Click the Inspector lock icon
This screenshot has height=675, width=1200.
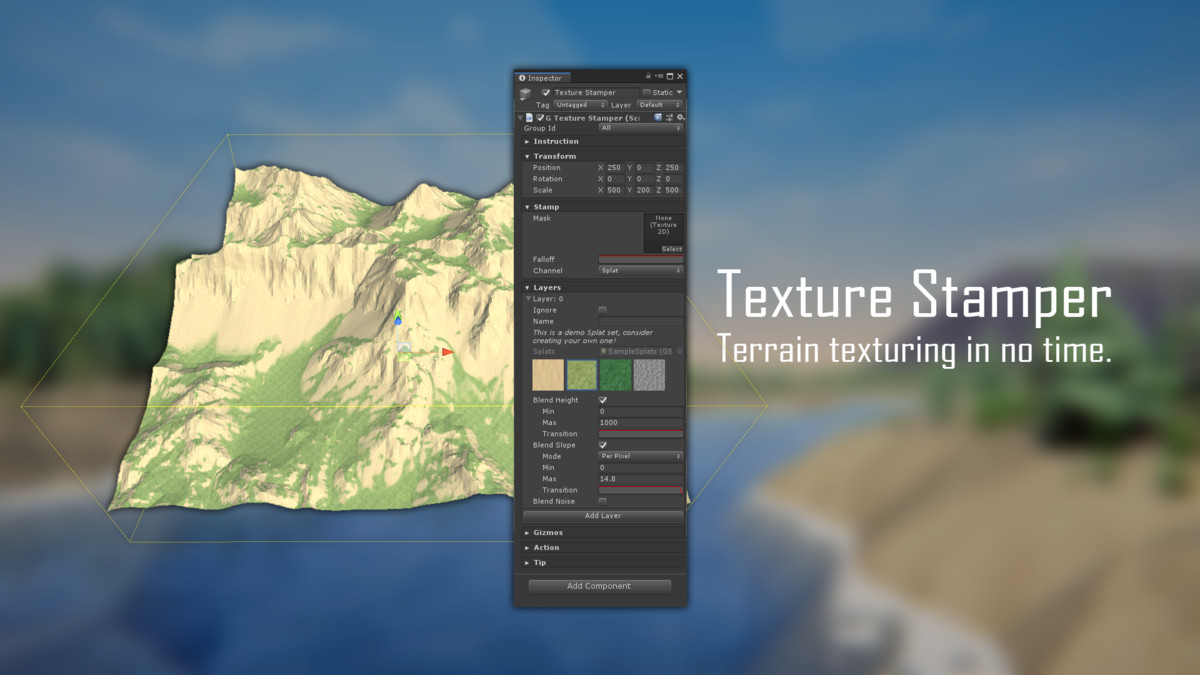point(648,76)
